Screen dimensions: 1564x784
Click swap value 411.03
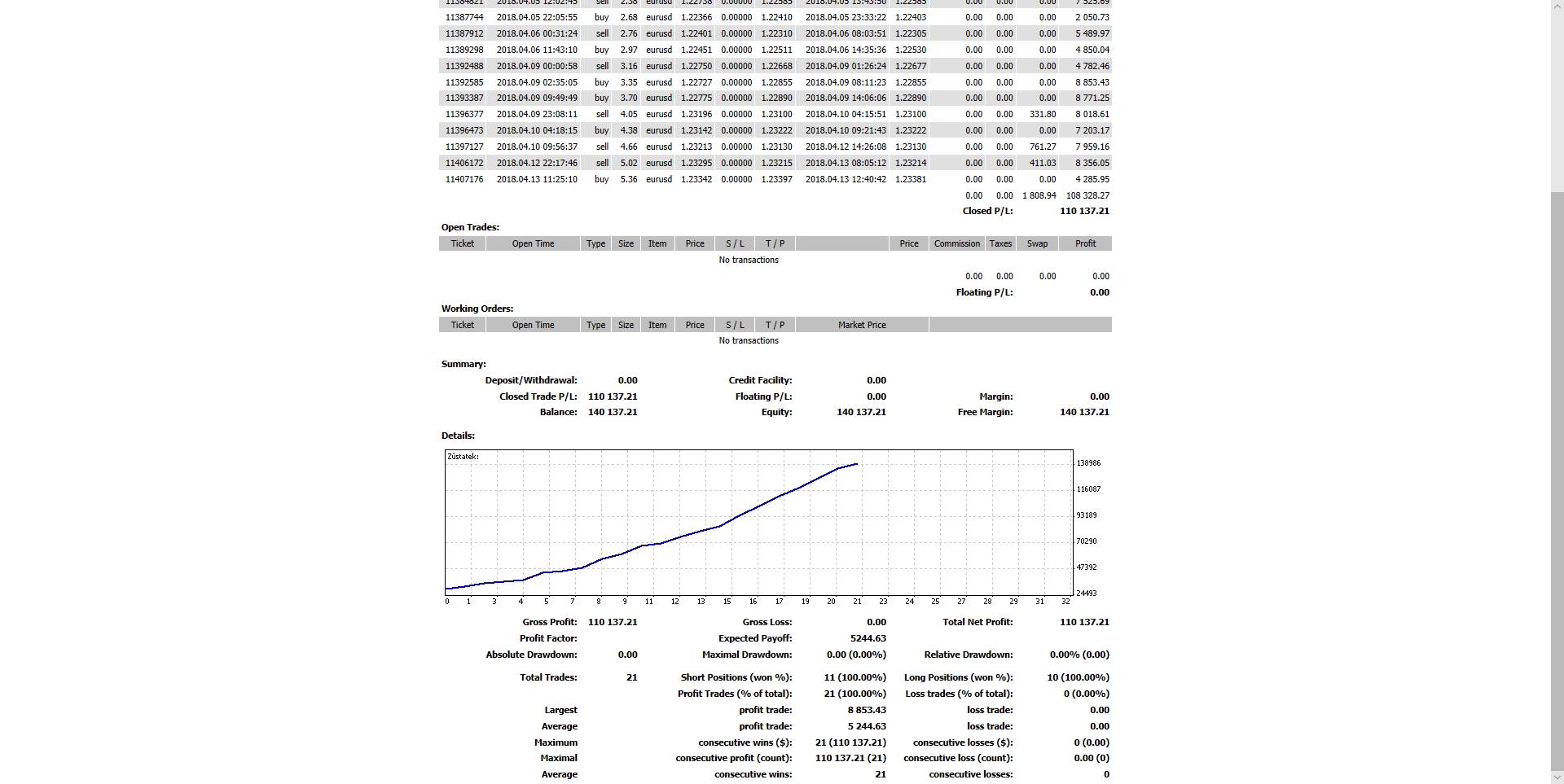(1043, 163)
